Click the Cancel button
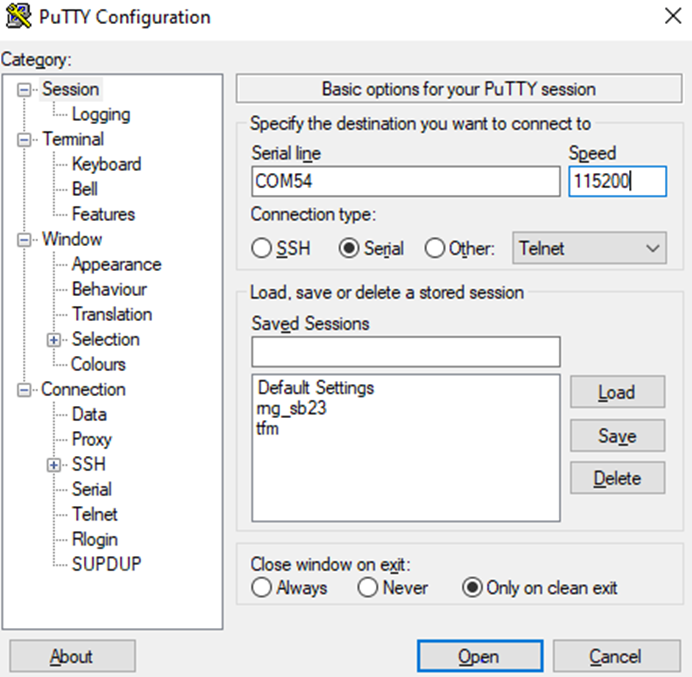 (x=616, y=656)
